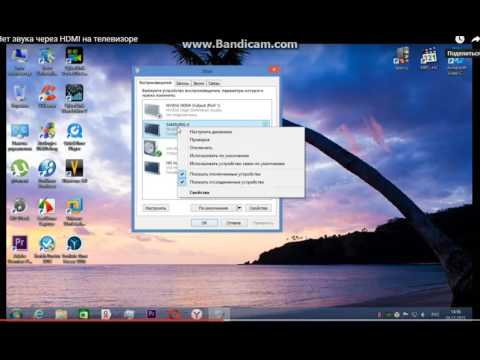Select Настроить динамики in context menu
The image size is (480, 360).
point(210,132)
